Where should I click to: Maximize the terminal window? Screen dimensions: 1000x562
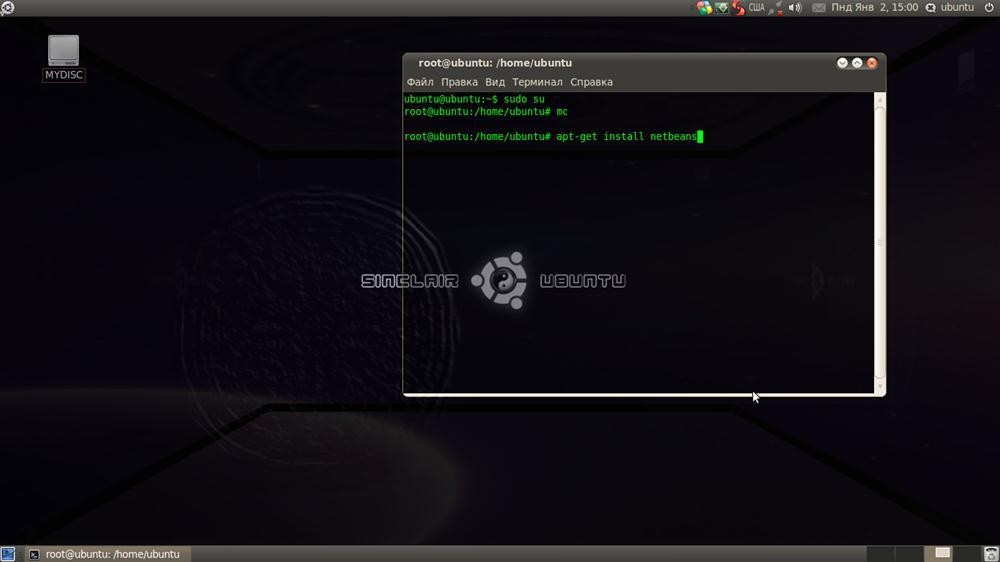(857, 63)
